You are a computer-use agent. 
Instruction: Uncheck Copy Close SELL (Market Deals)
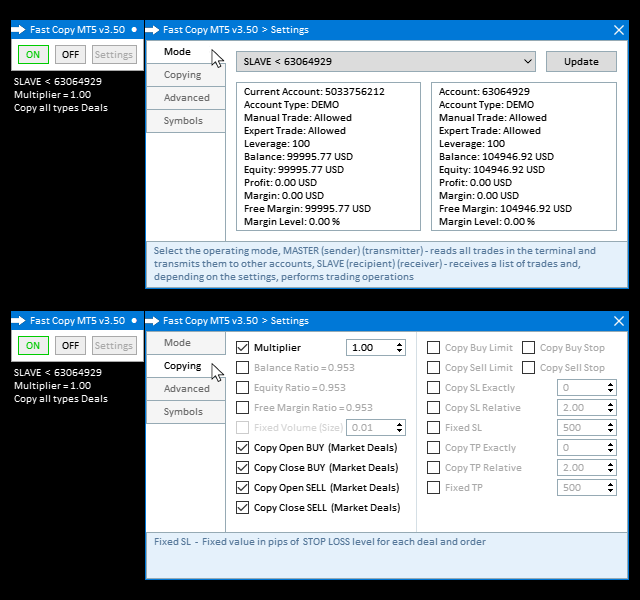coord(242,508)
